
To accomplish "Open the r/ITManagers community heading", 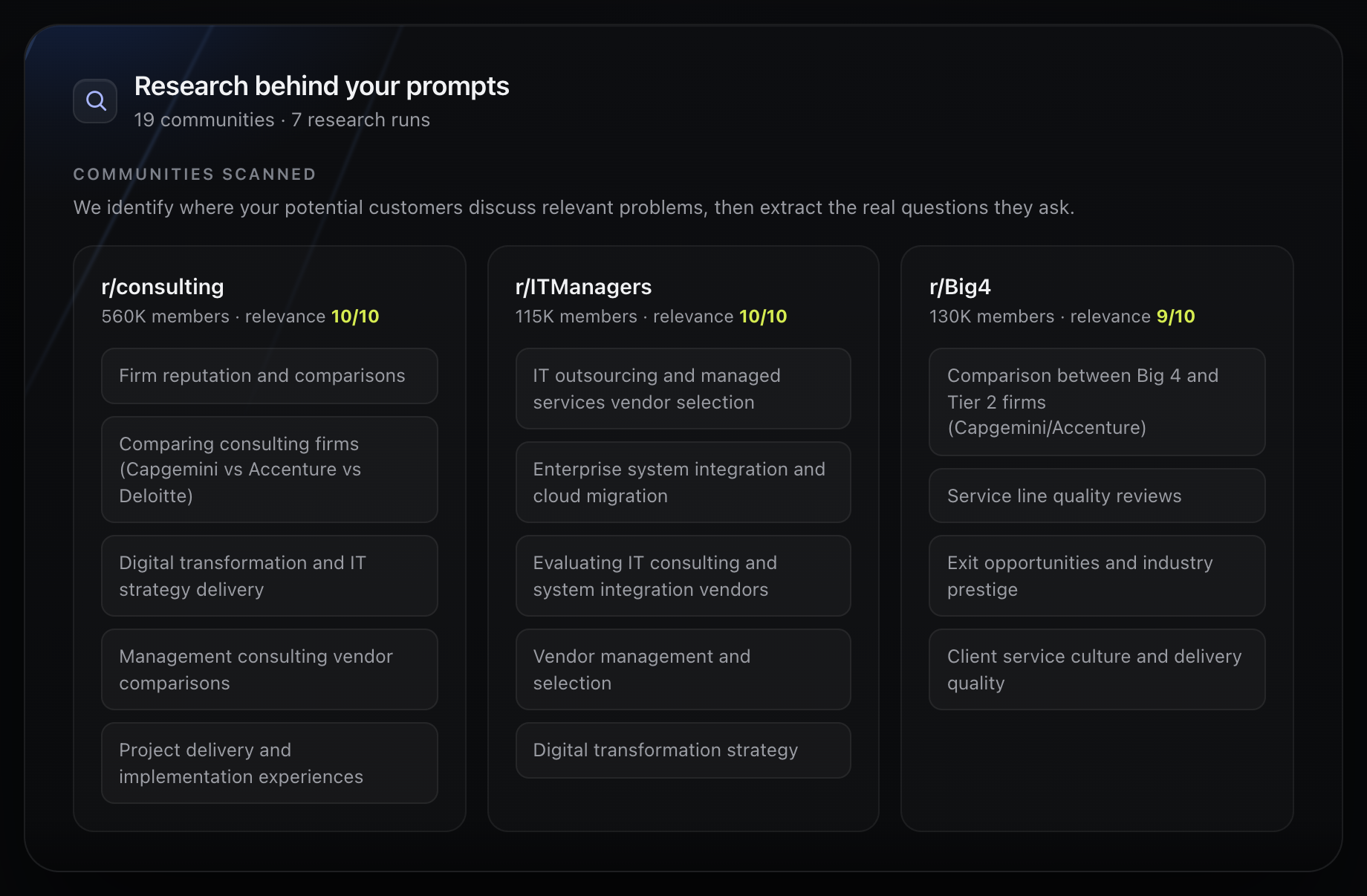I will click(x=583, y=287).
